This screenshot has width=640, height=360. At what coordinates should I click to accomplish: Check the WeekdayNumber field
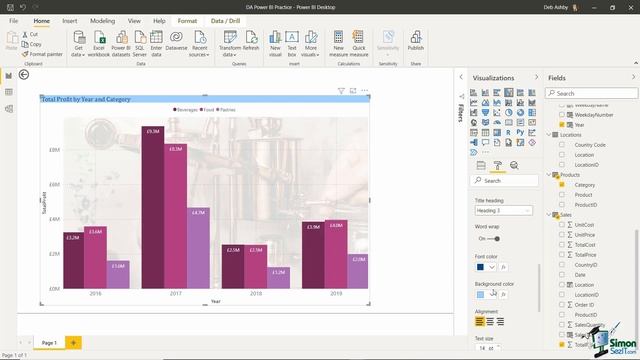click(x=562, y=115)
